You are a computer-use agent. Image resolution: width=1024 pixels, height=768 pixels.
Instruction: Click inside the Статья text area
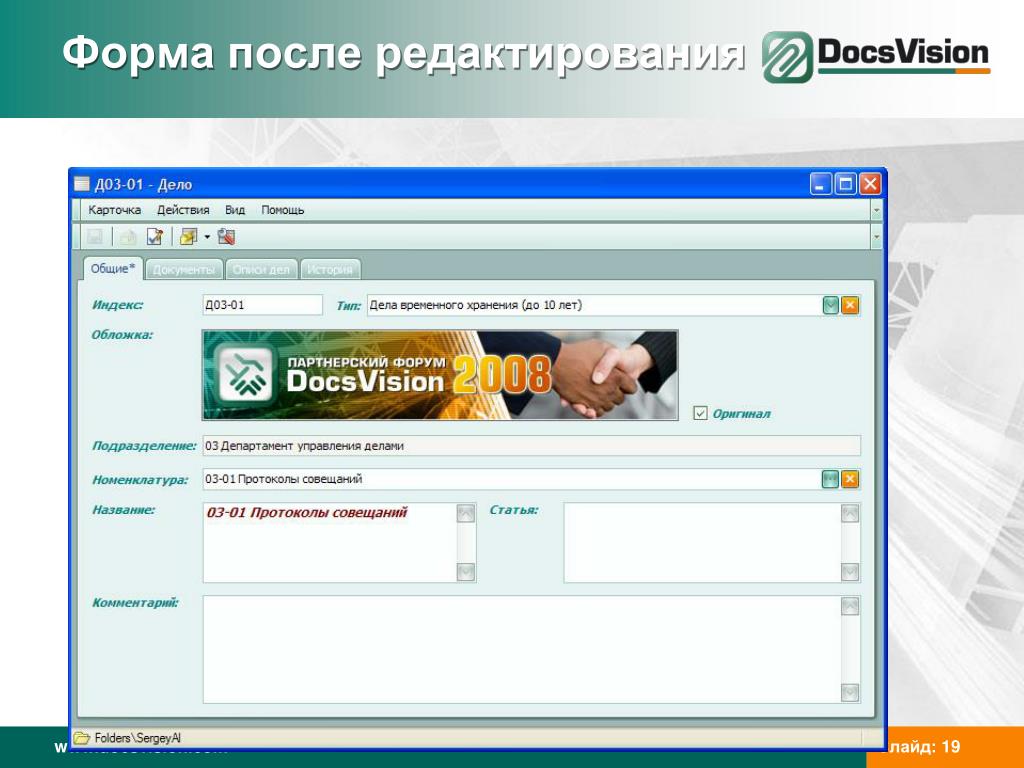(703, 543)
